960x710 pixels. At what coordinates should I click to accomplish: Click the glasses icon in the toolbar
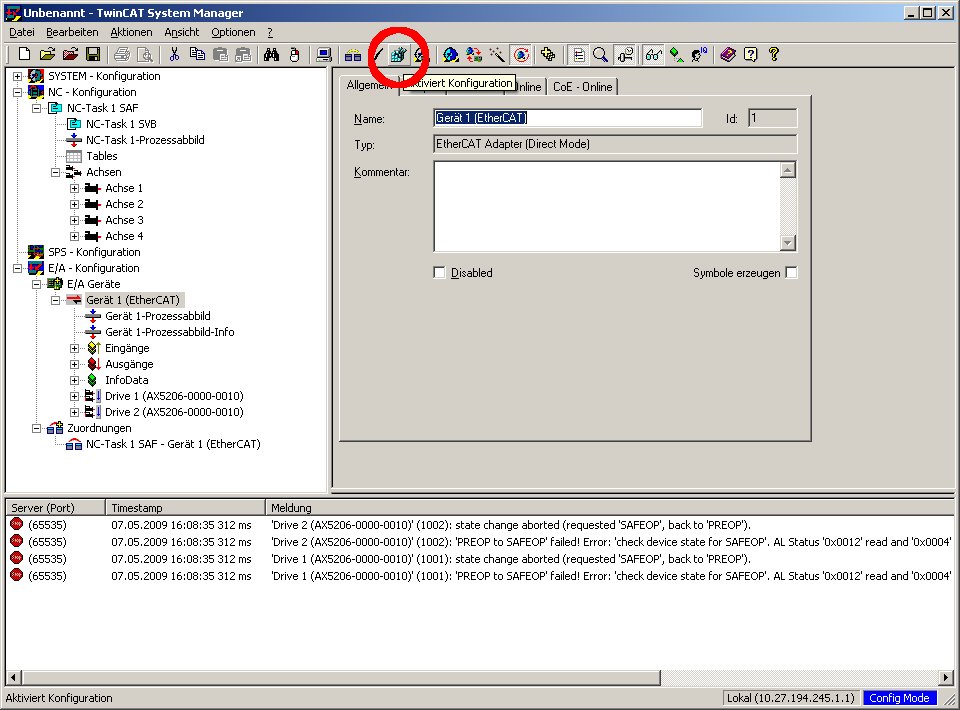[x=653, y=54]
